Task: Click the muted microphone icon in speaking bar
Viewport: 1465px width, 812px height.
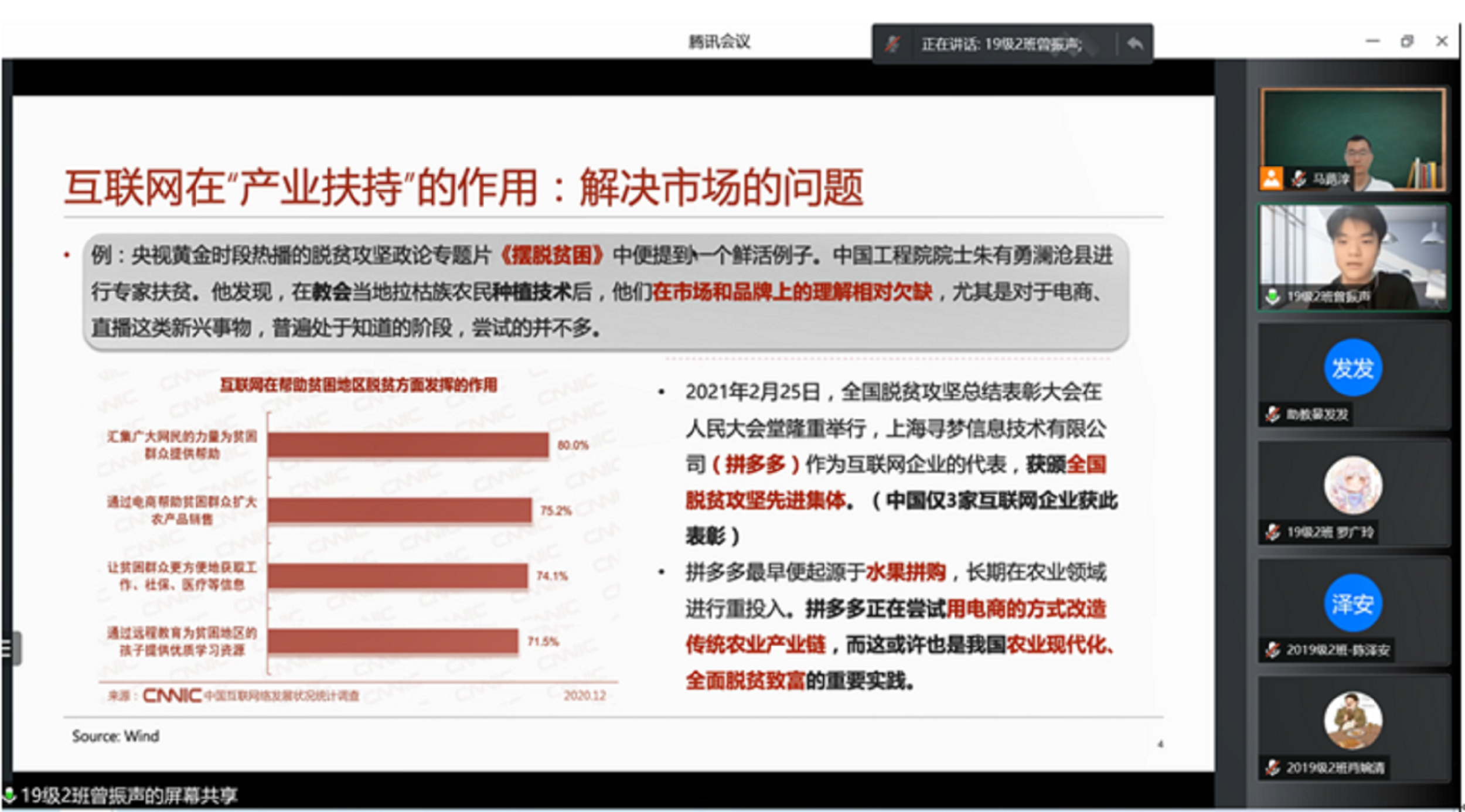Action: click(x=892, y=44)
